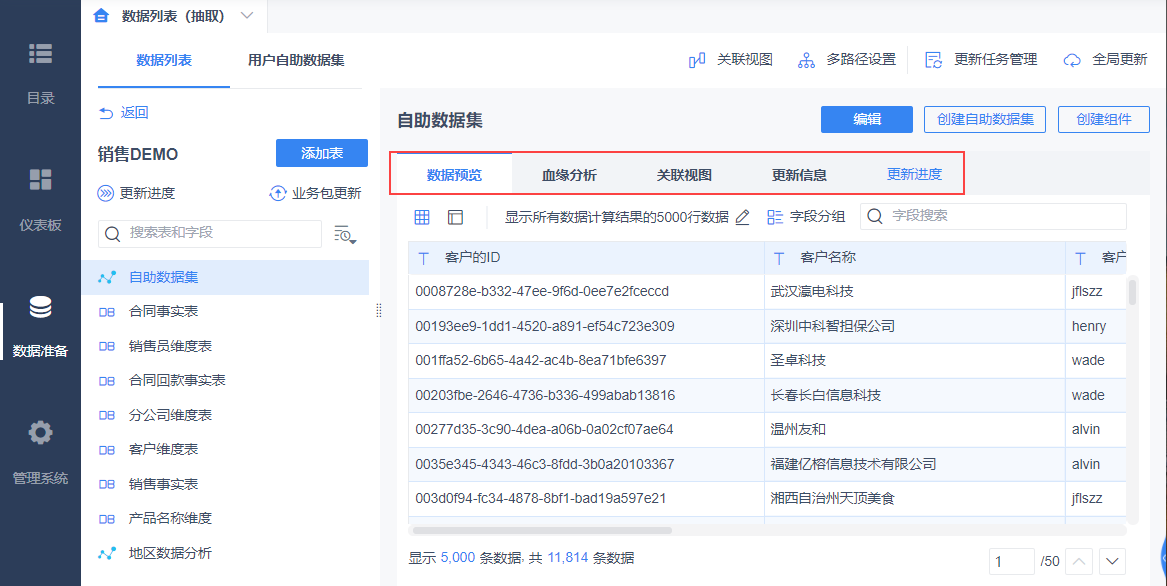Click the blue 添加表 button
1167x586 pixels.
click(322, 153)
